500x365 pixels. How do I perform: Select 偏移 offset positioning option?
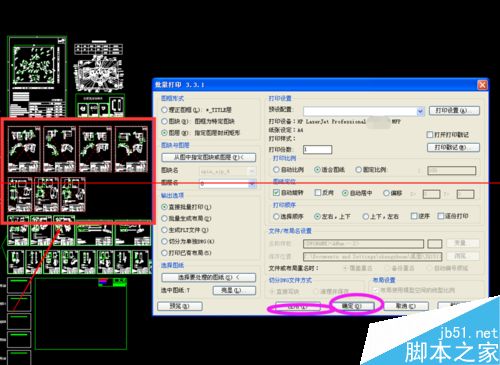pyautogui.click(x=386, y=193)
